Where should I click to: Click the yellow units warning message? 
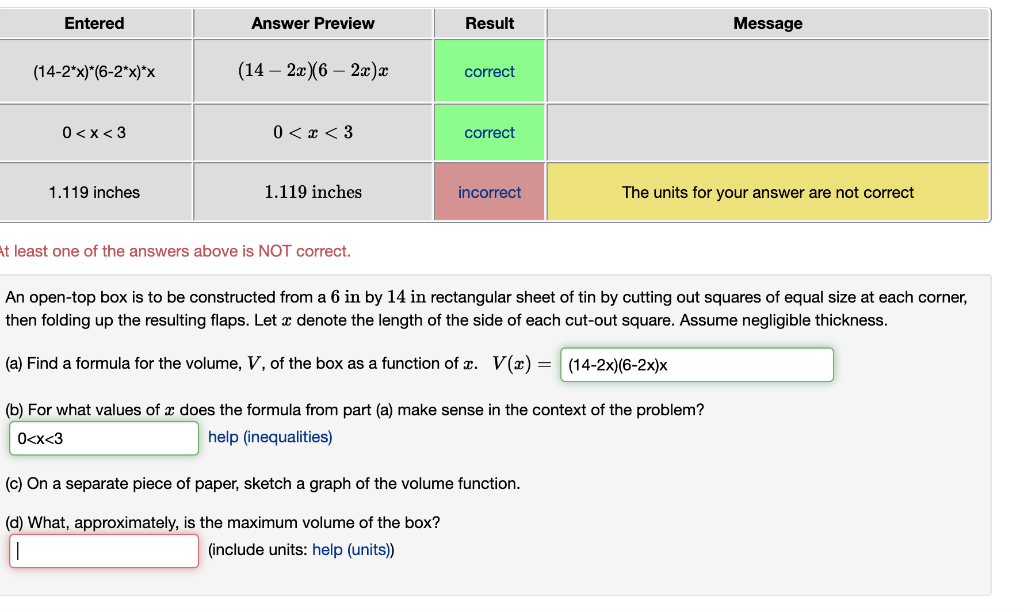767,191
